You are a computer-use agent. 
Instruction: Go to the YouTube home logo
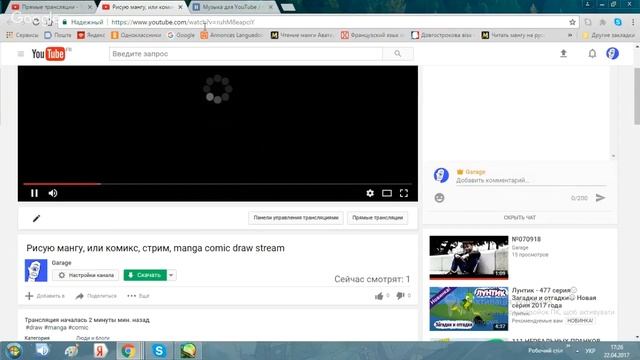click(x=49, y=54)
